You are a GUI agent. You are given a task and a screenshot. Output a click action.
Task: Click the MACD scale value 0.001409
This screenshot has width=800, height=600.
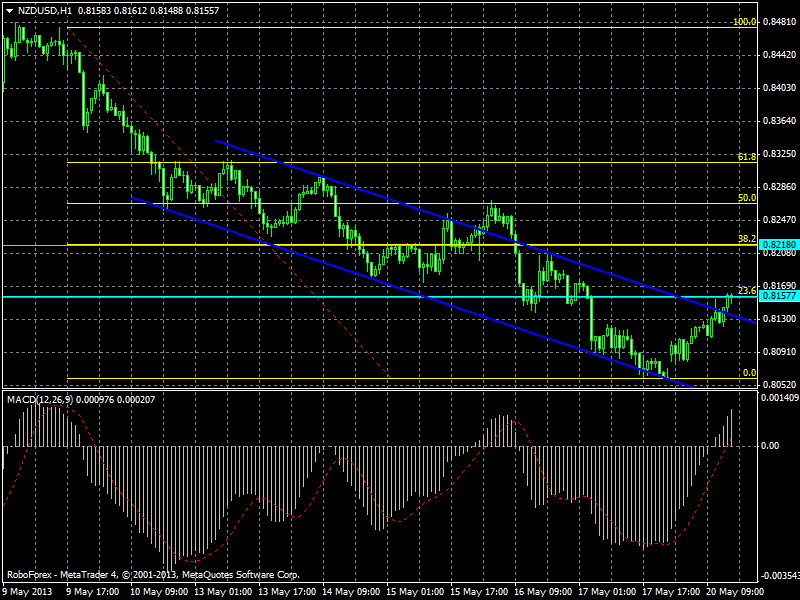tap(780, 398)
